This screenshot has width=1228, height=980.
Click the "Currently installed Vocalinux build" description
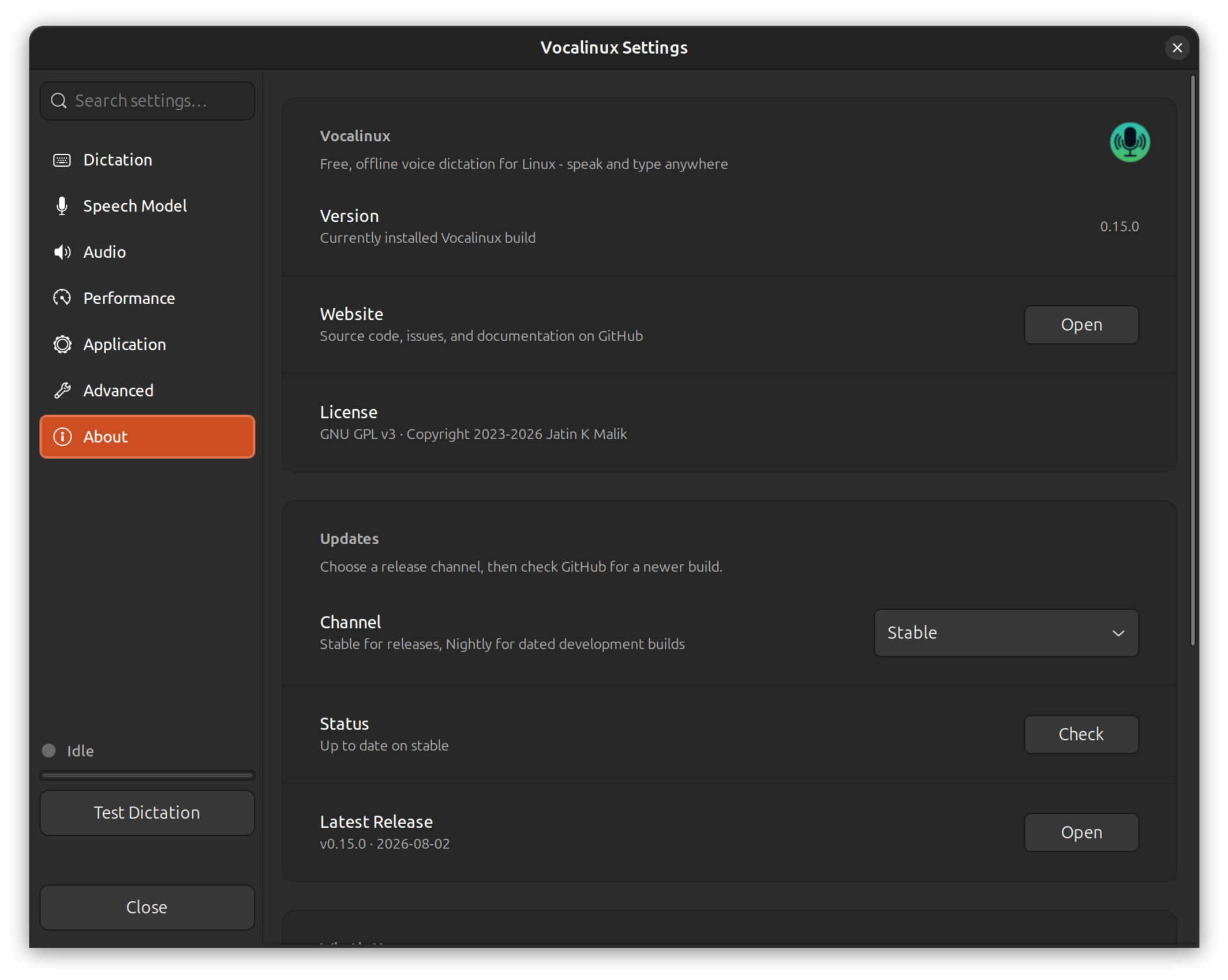pos(428,238)
